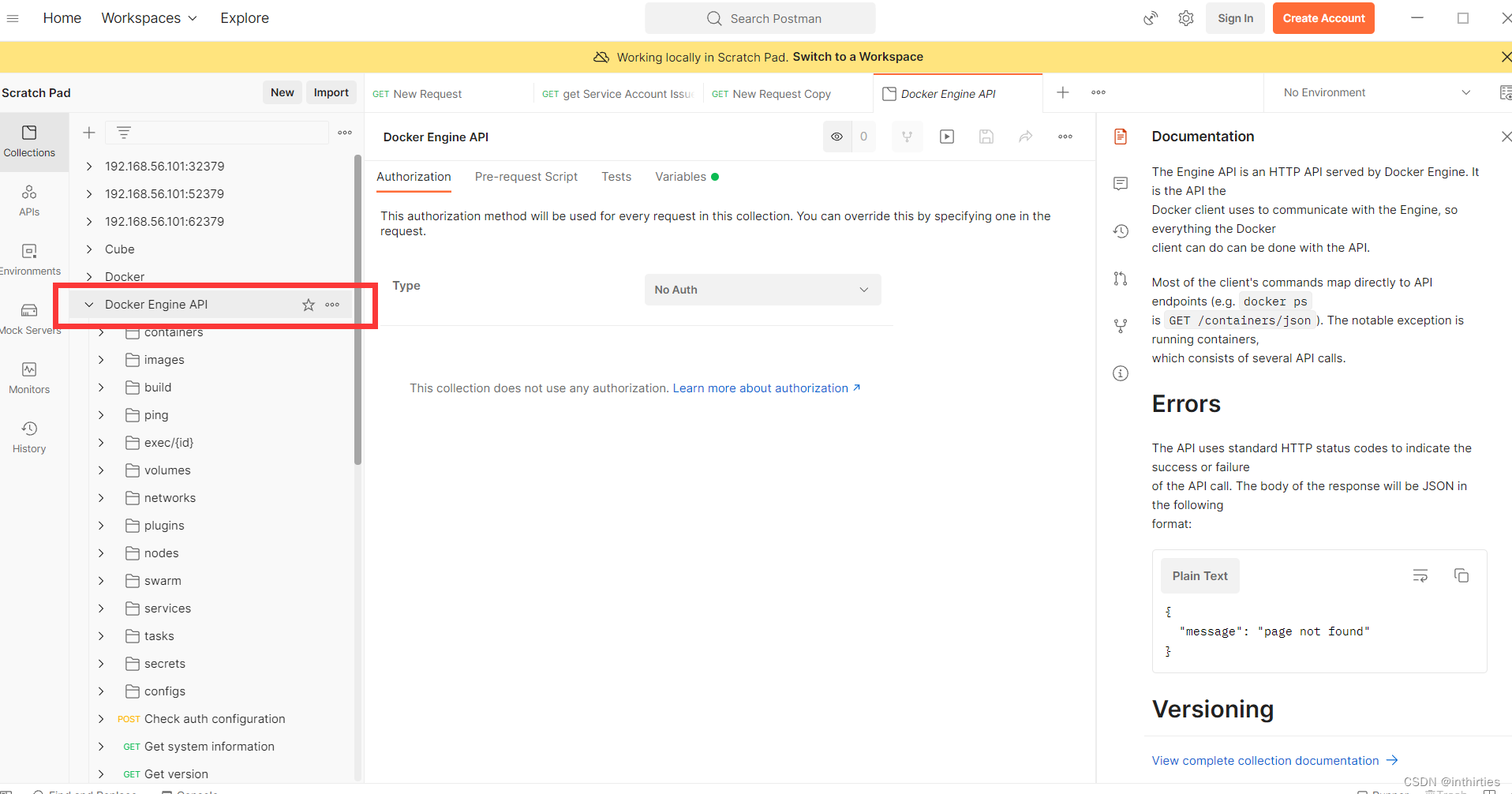The width and height of the screenshot is (1512, 794).
Task: Open Monitors sidebar panel
Action: pos(29,378)
